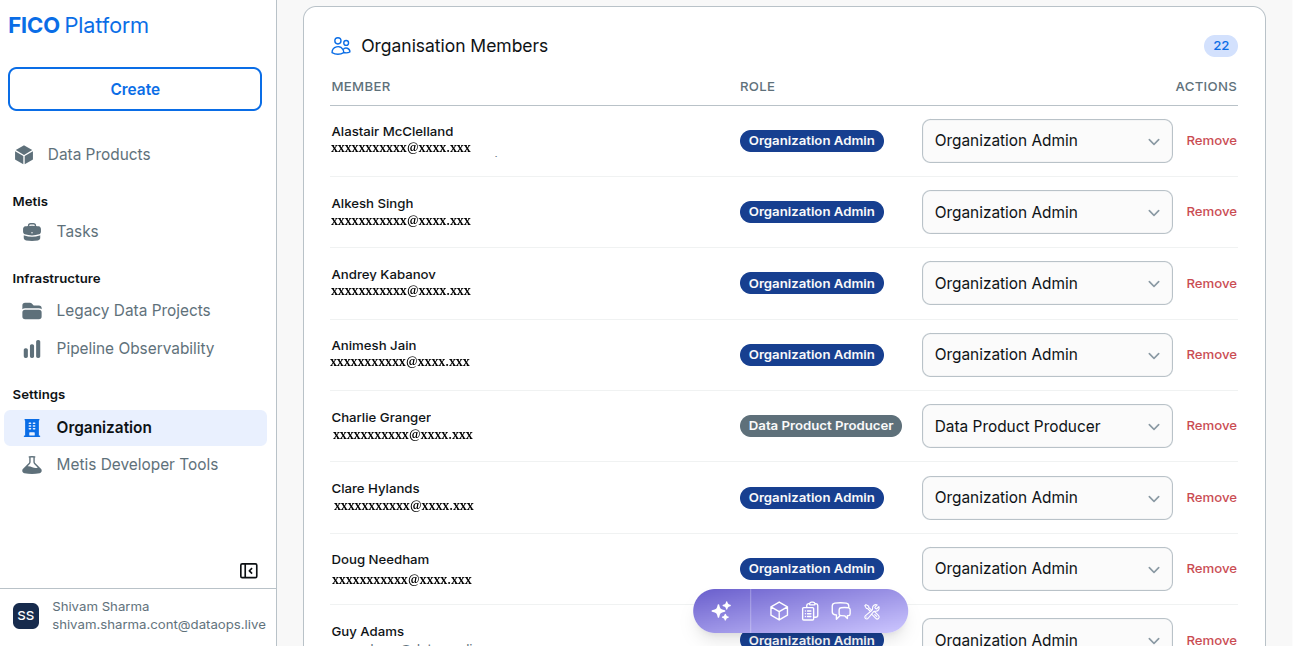
Task: Click the wrench and screwdriver tools icon
Action: coord(872,611)
